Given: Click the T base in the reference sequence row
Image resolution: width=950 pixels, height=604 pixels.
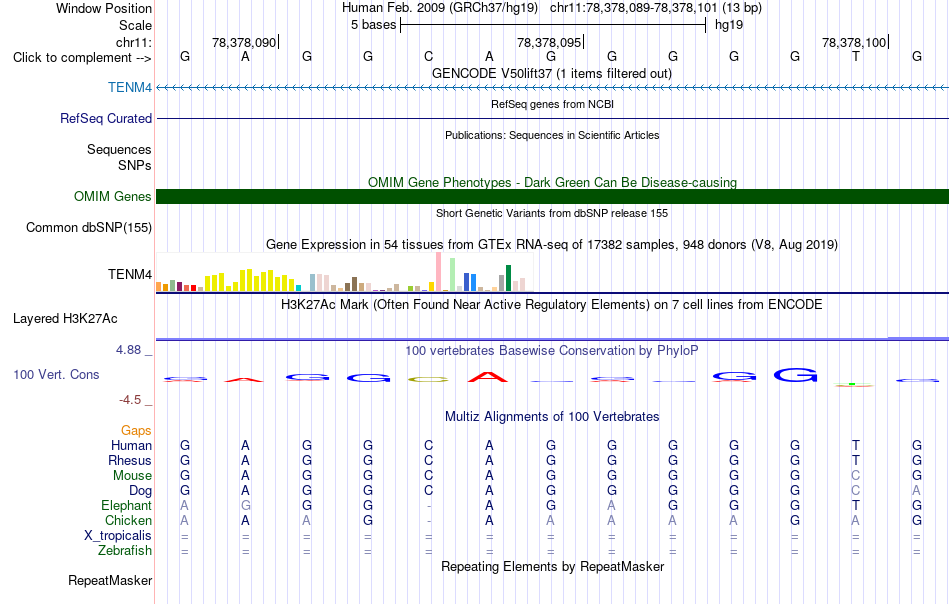Looking at the screenshot, I should 855,56.
